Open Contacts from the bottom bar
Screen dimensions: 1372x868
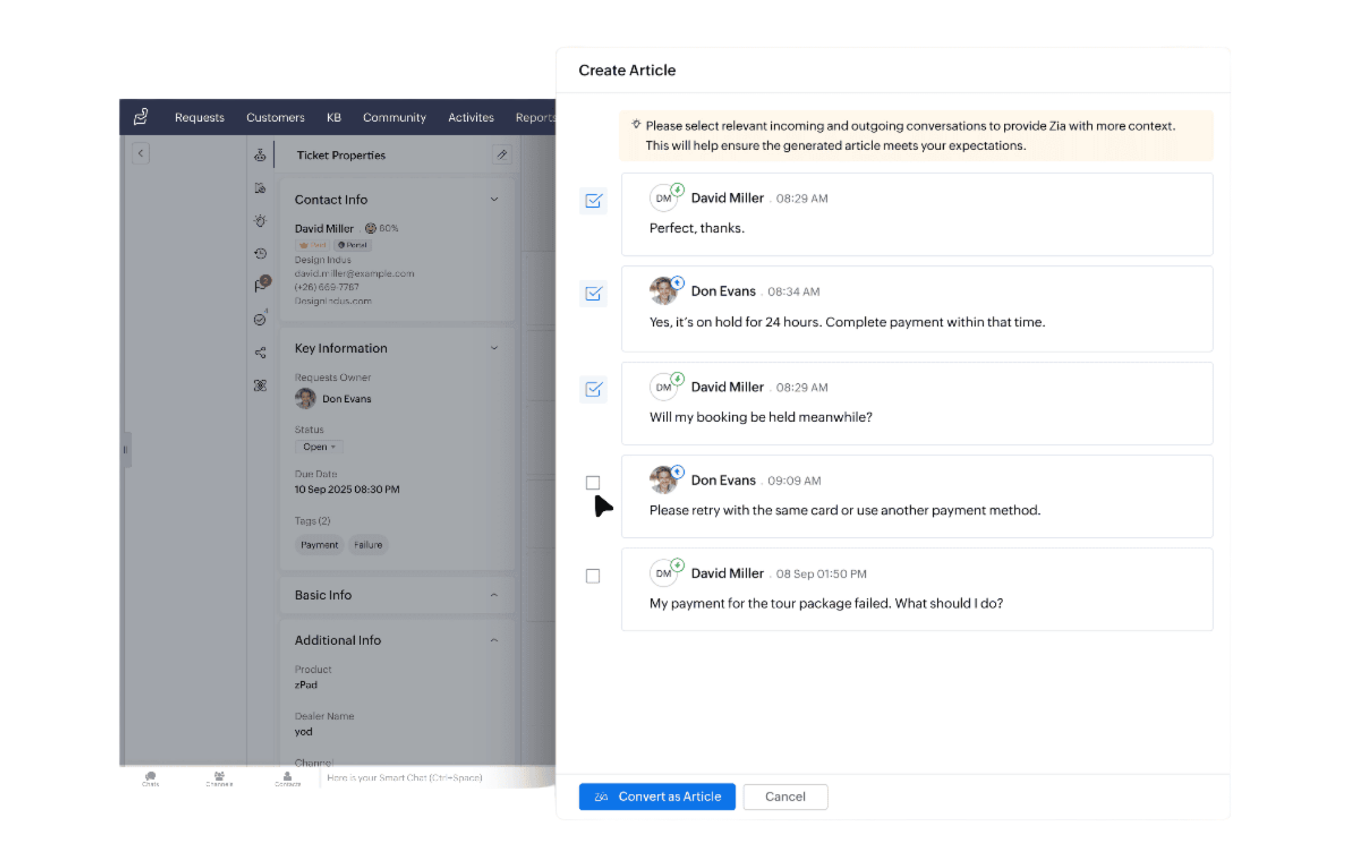[288, 775]
